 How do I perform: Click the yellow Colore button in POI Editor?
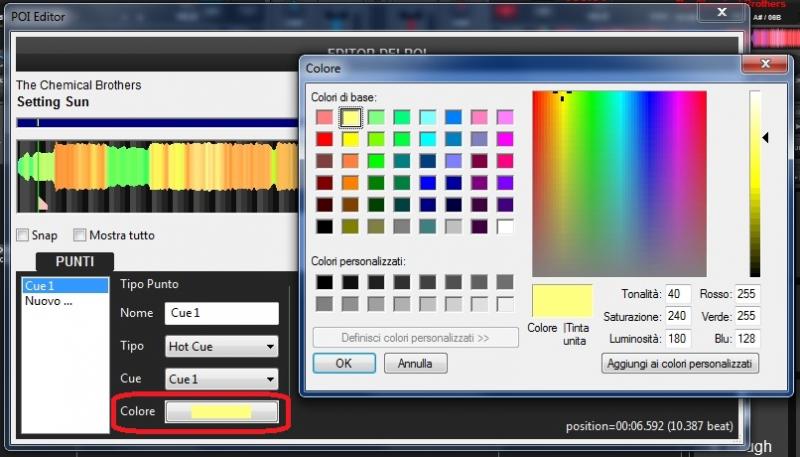coord(222,412)
